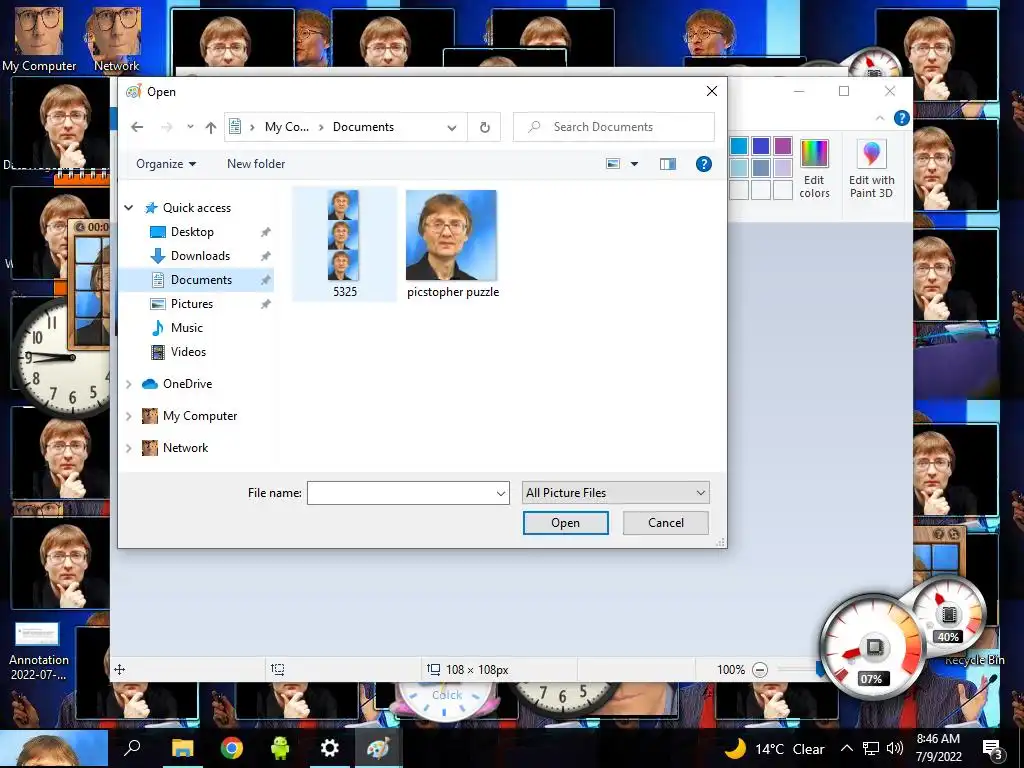
Task: Go to Downloads in the navigation pane
Action: point(200,256)
